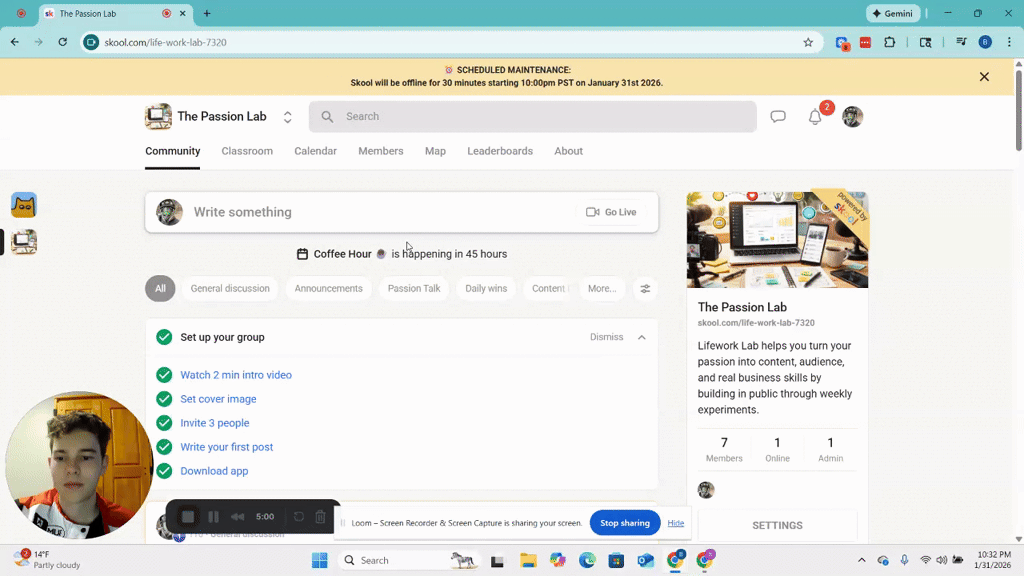
Task: Filter posts by Daily wins
Action: pos(486,289)
